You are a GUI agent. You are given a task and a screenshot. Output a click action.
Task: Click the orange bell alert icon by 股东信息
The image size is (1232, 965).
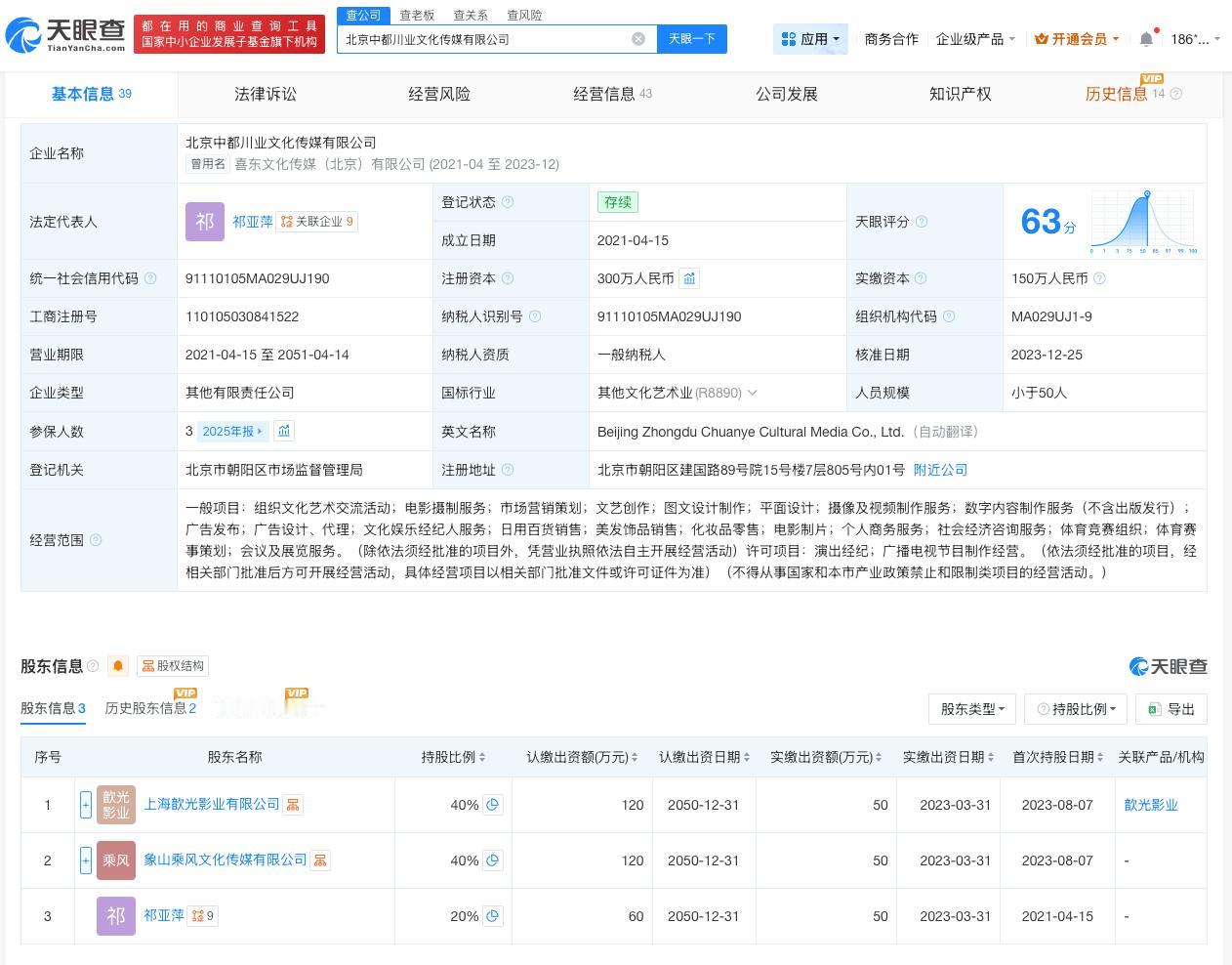[x=118, y=666]
